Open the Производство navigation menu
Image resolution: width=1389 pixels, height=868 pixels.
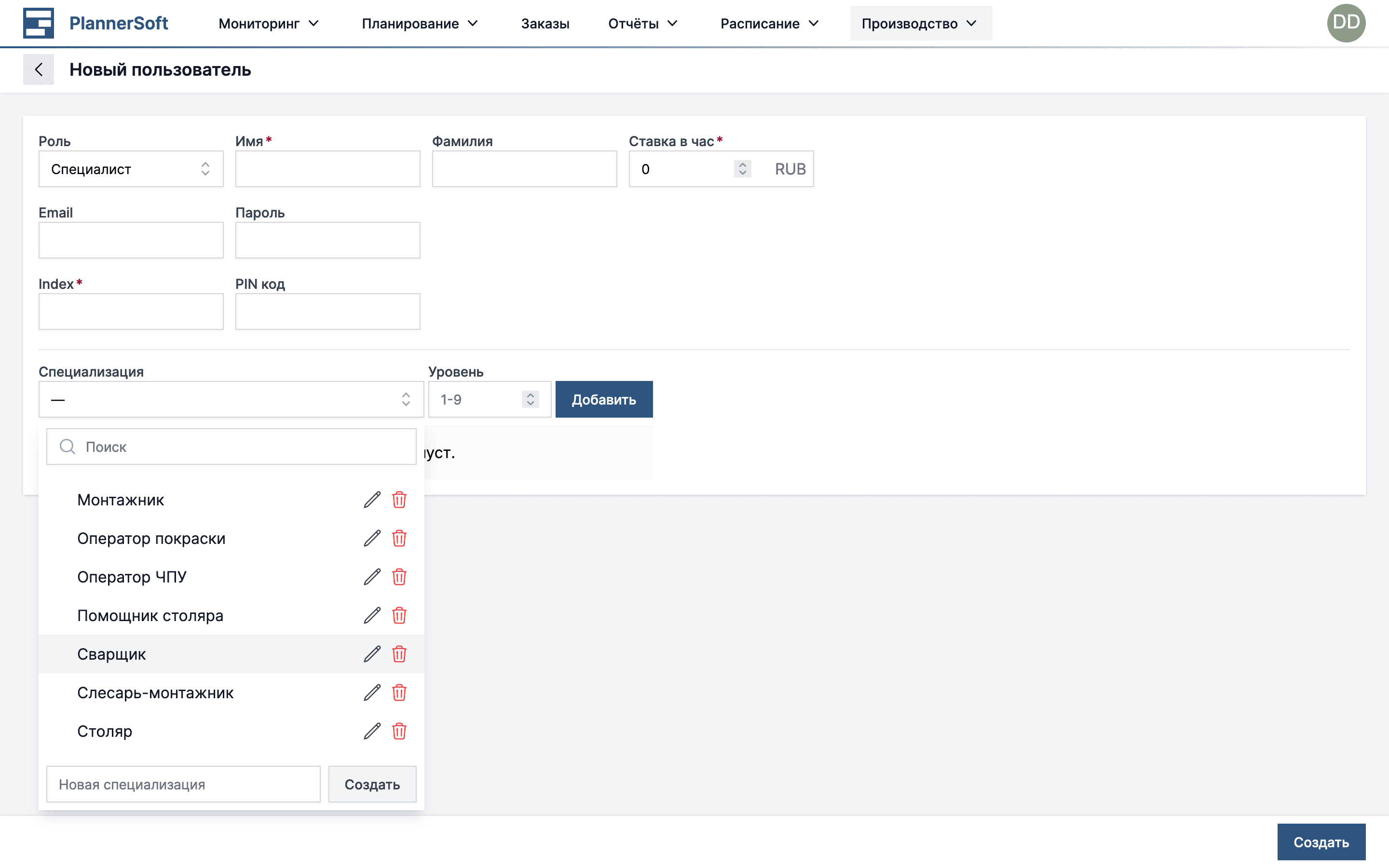[x=920, y=24]
